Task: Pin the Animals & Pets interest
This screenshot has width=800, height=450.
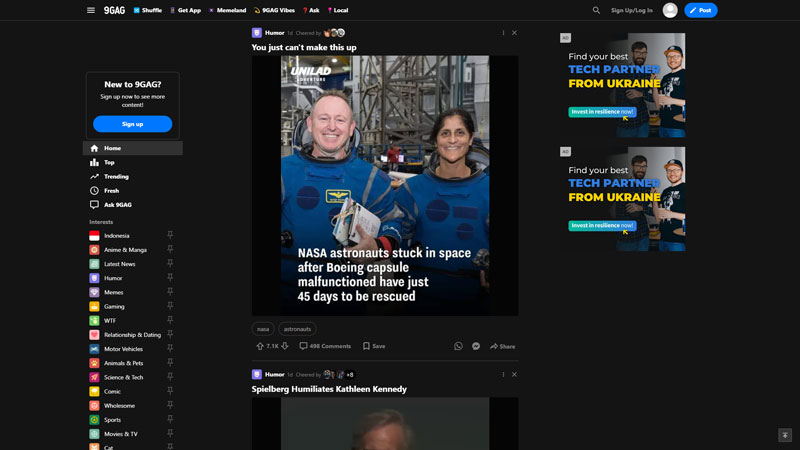Action: (x=170, y=362)
